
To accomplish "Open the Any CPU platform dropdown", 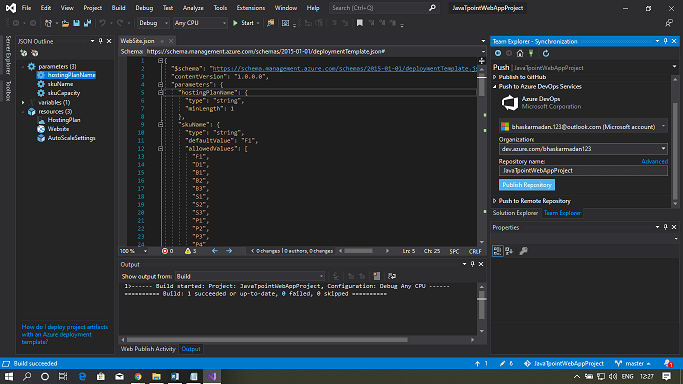I will (x=200, y=23).
